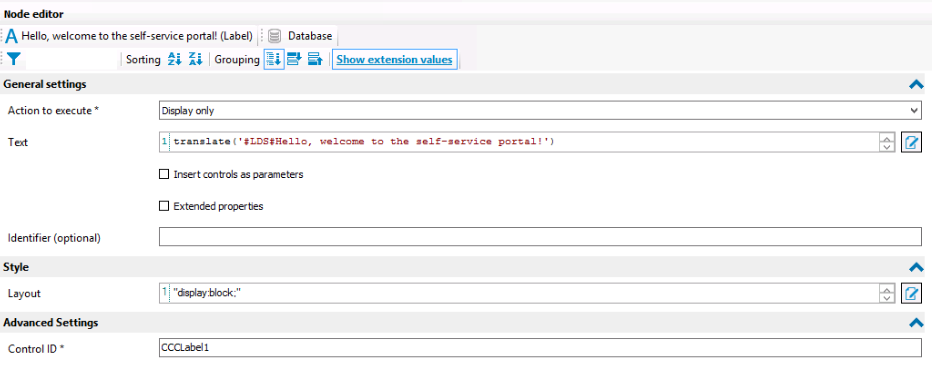Switch to the Database tab
The image size is (932, 369).
pos(301,36)
